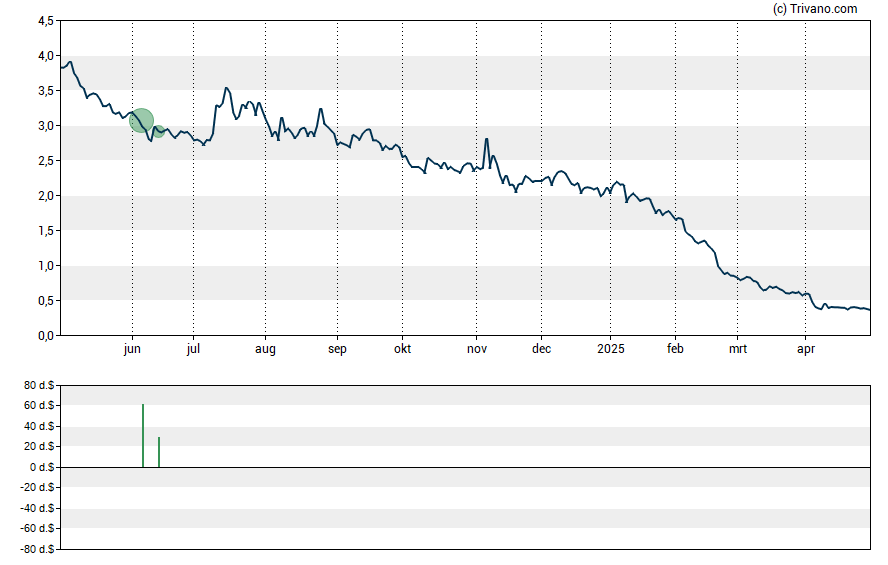Click the 2,5 price axis label
Viewport: 888px width, 565px height.
pyautogui.click(x=46, y=161)
